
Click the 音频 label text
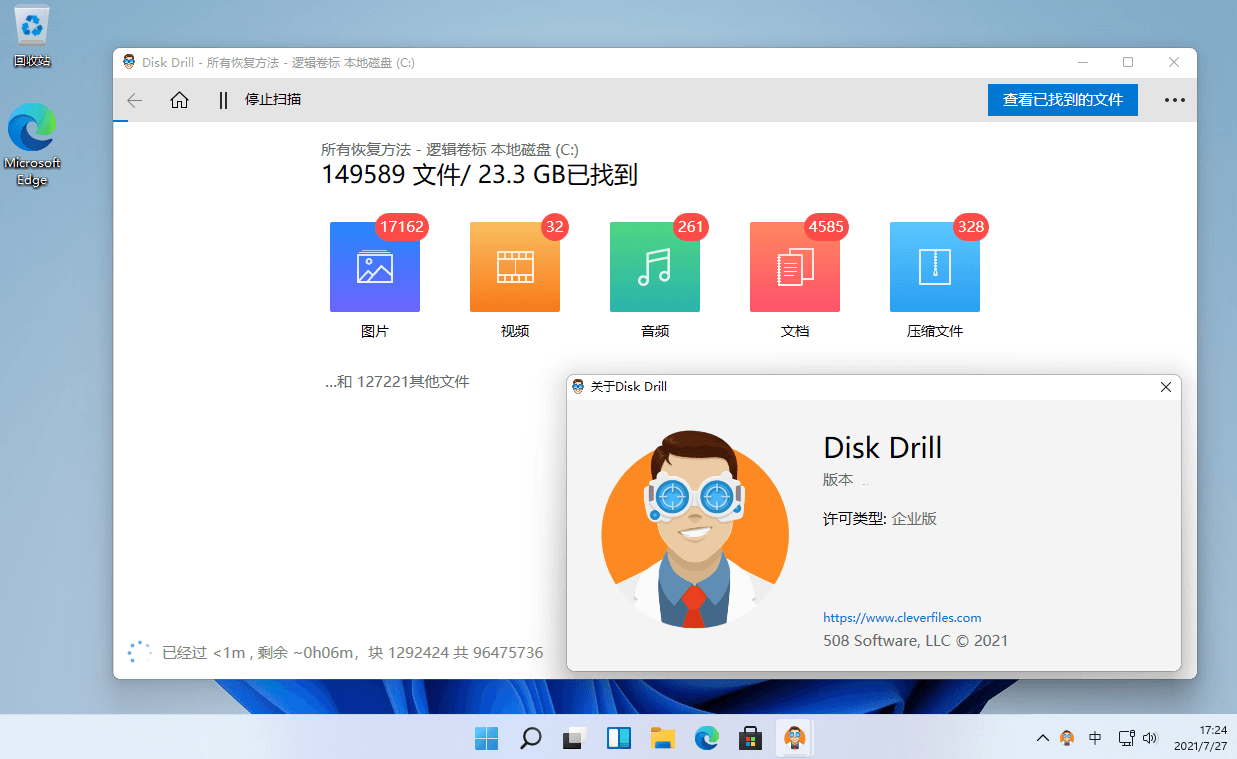point(655,331)
